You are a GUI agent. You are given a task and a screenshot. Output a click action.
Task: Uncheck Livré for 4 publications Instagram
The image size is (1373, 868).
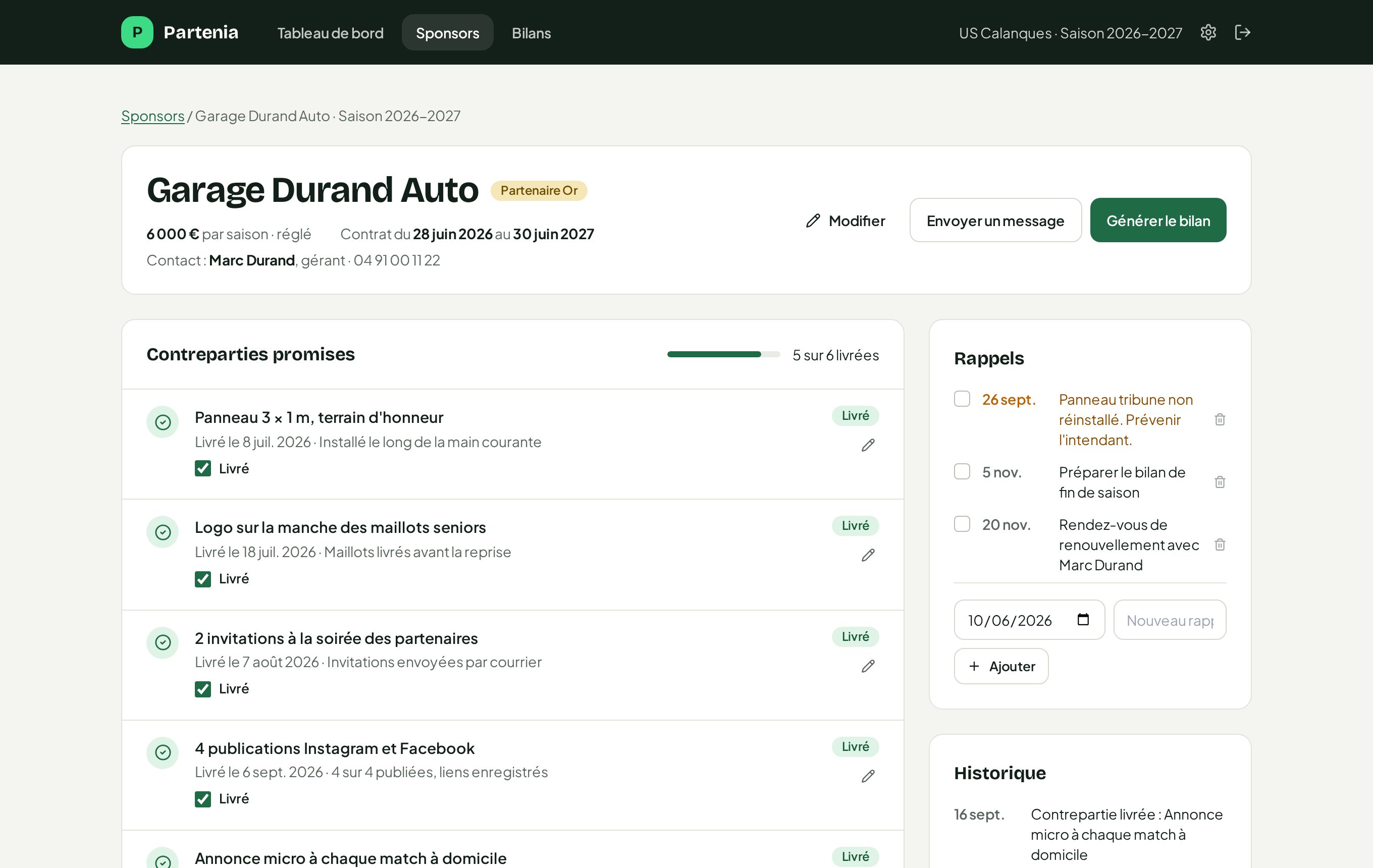(202, 799)
